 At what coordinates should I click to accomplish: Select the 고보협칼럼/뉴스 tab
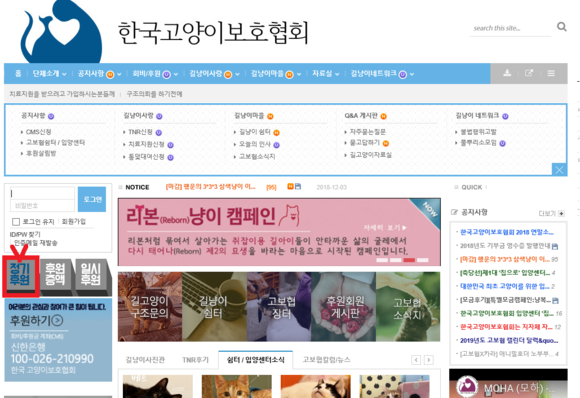coord(326,360)
